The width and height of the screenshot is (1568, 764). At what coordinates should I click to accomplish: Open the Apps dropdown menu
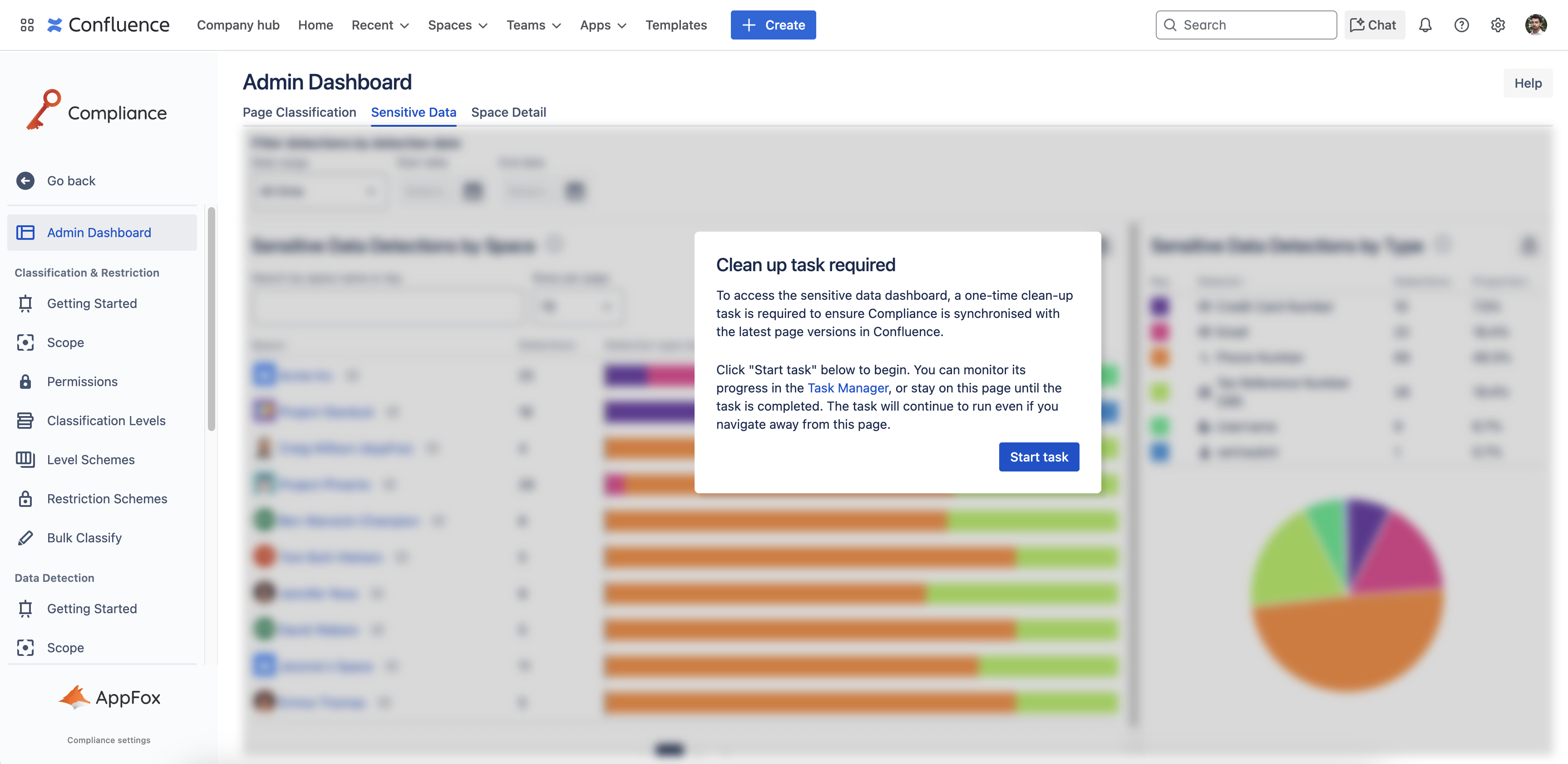point(602,25)
